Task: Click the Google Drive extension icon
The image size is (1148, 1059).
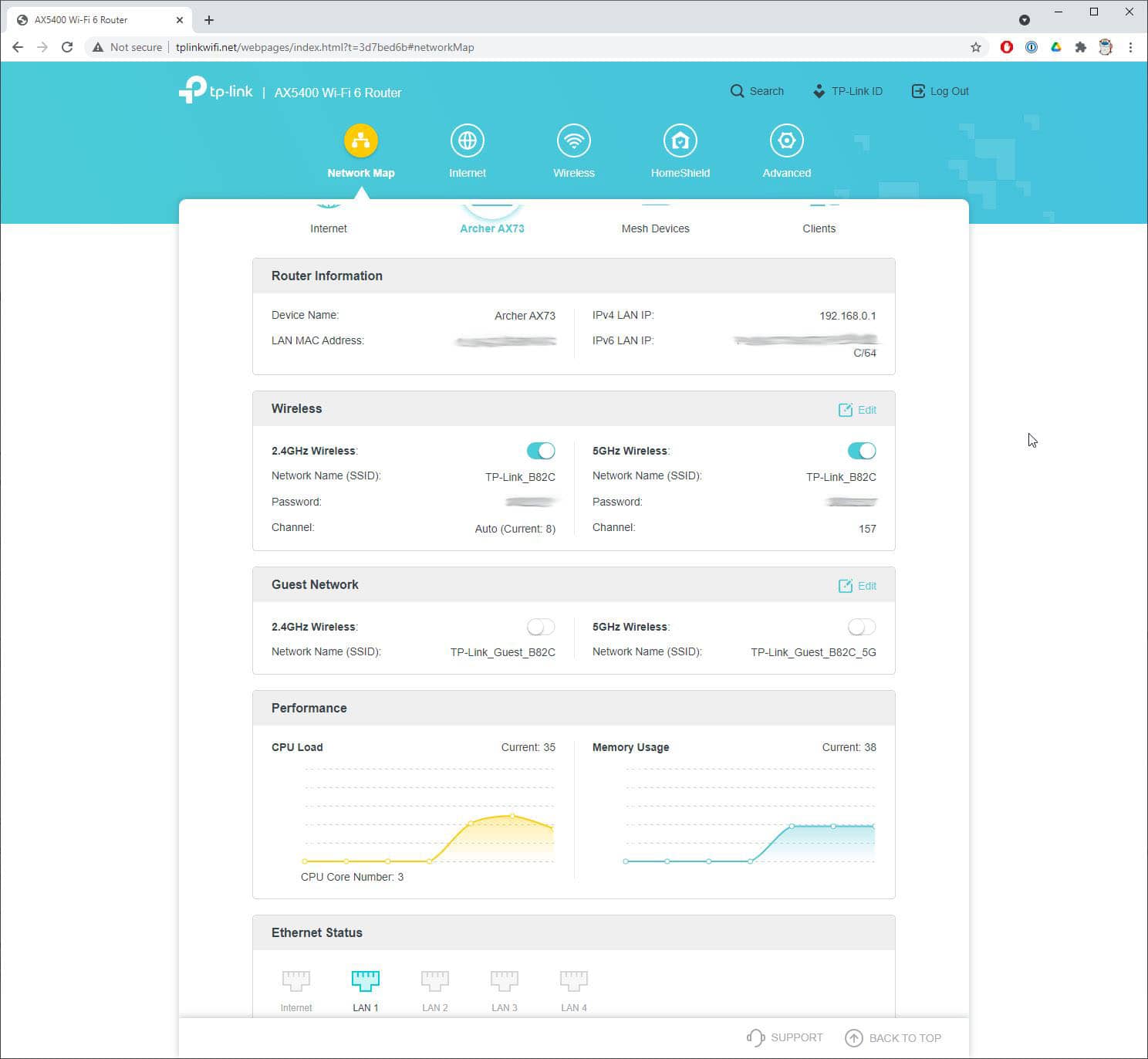Action: (x=1056, y=47)
